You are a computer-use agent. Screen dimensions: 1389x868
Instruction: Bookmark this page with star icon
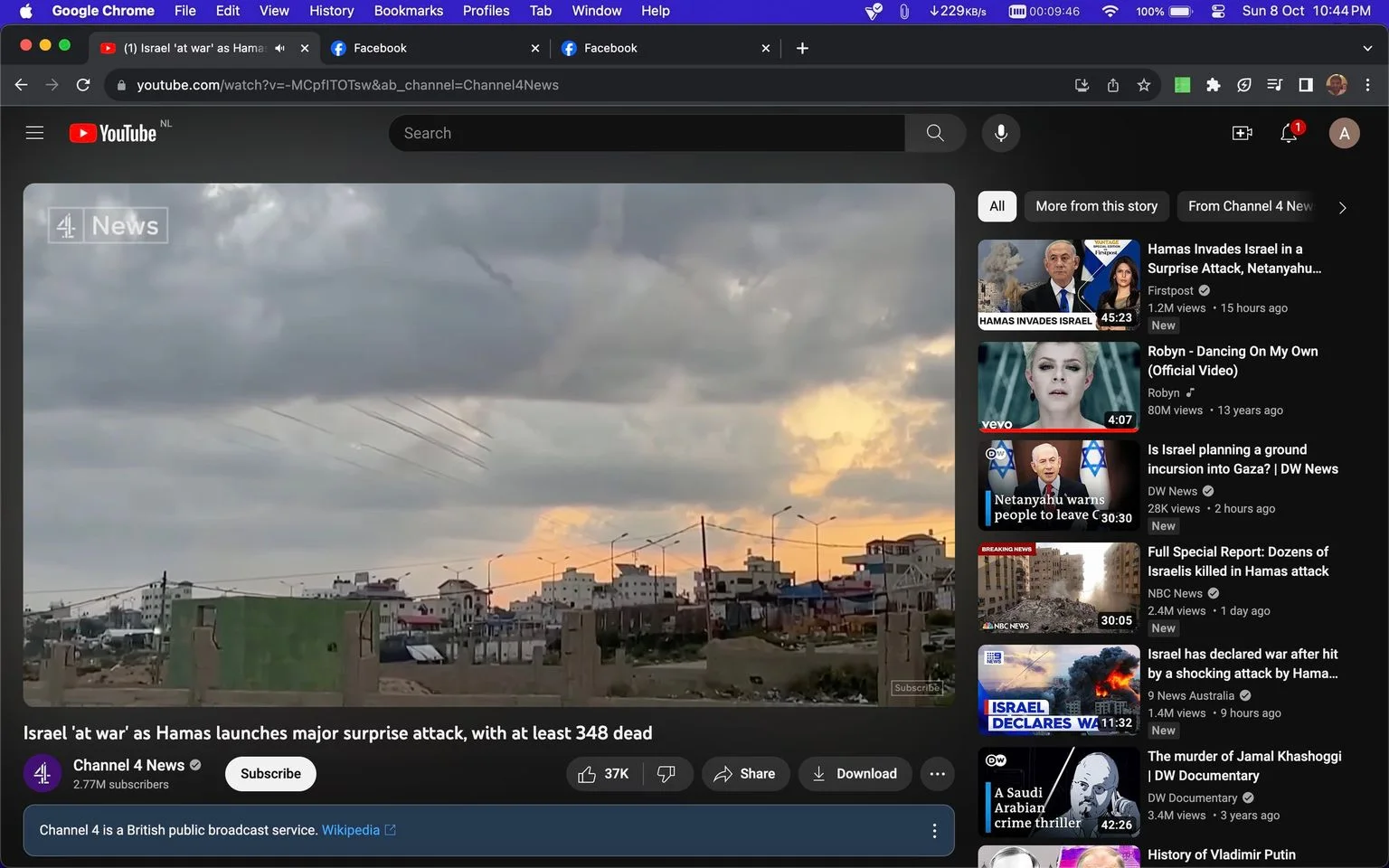(1144, 85)
